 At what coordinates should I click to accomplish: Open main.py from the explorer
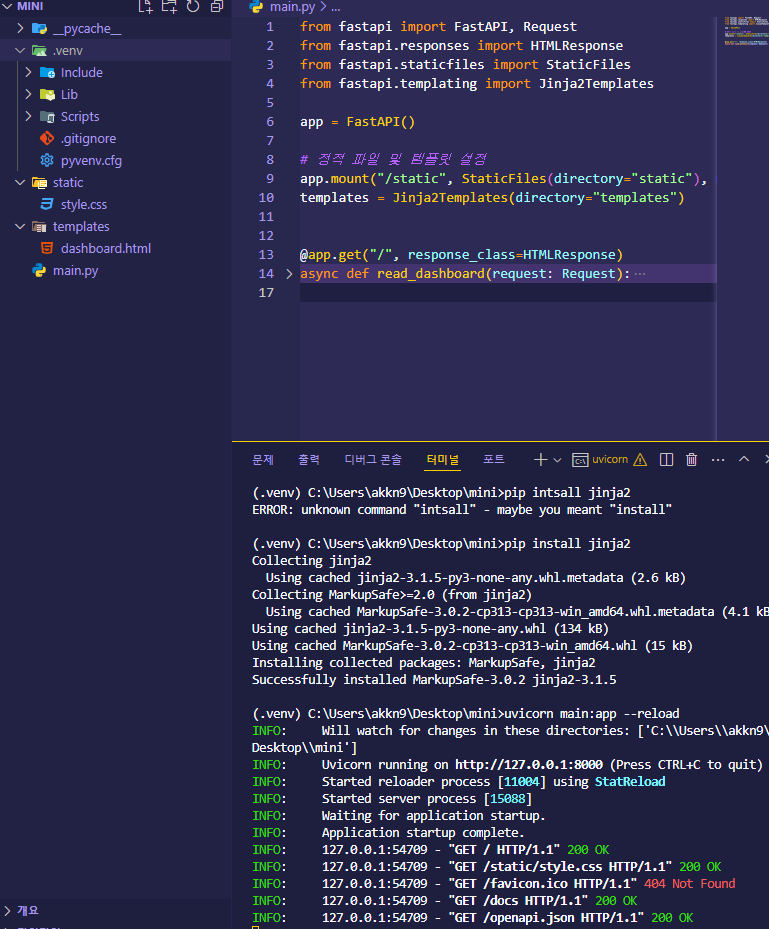[75, 271]
